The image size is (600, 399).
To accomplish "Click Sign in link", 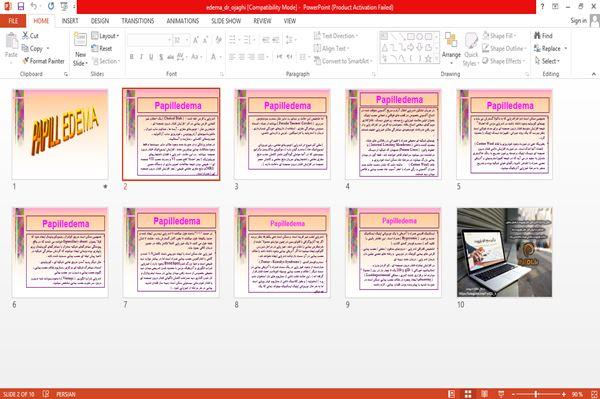I will 578,21.
